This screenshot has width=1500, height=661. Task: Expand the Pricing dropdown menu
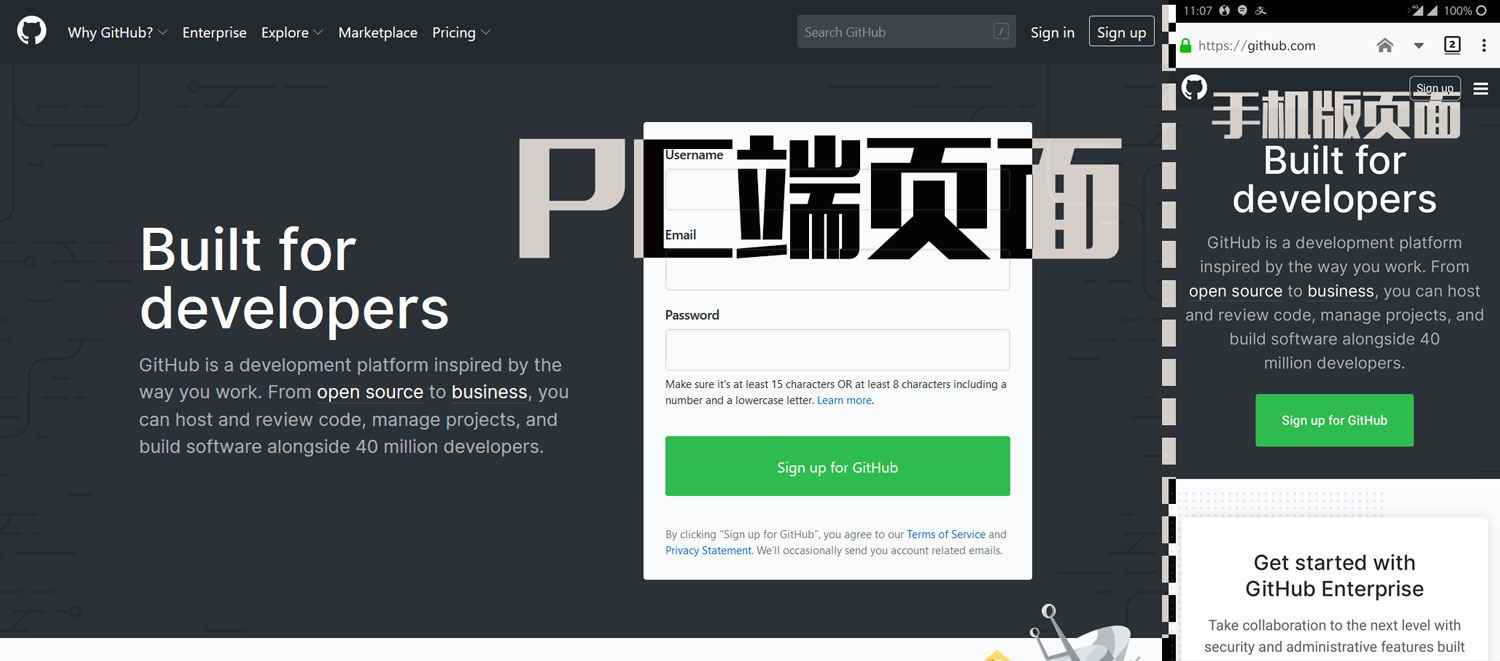click(461, 32)
